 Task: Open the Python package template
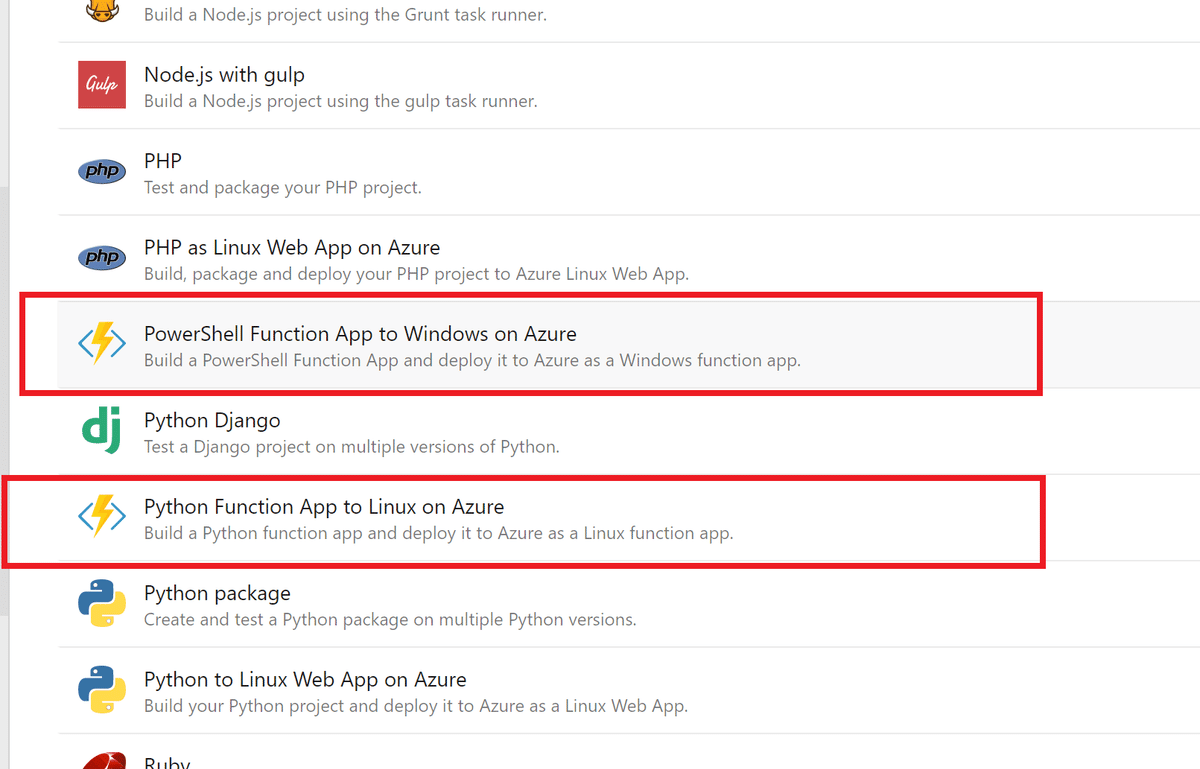(217, 593)
